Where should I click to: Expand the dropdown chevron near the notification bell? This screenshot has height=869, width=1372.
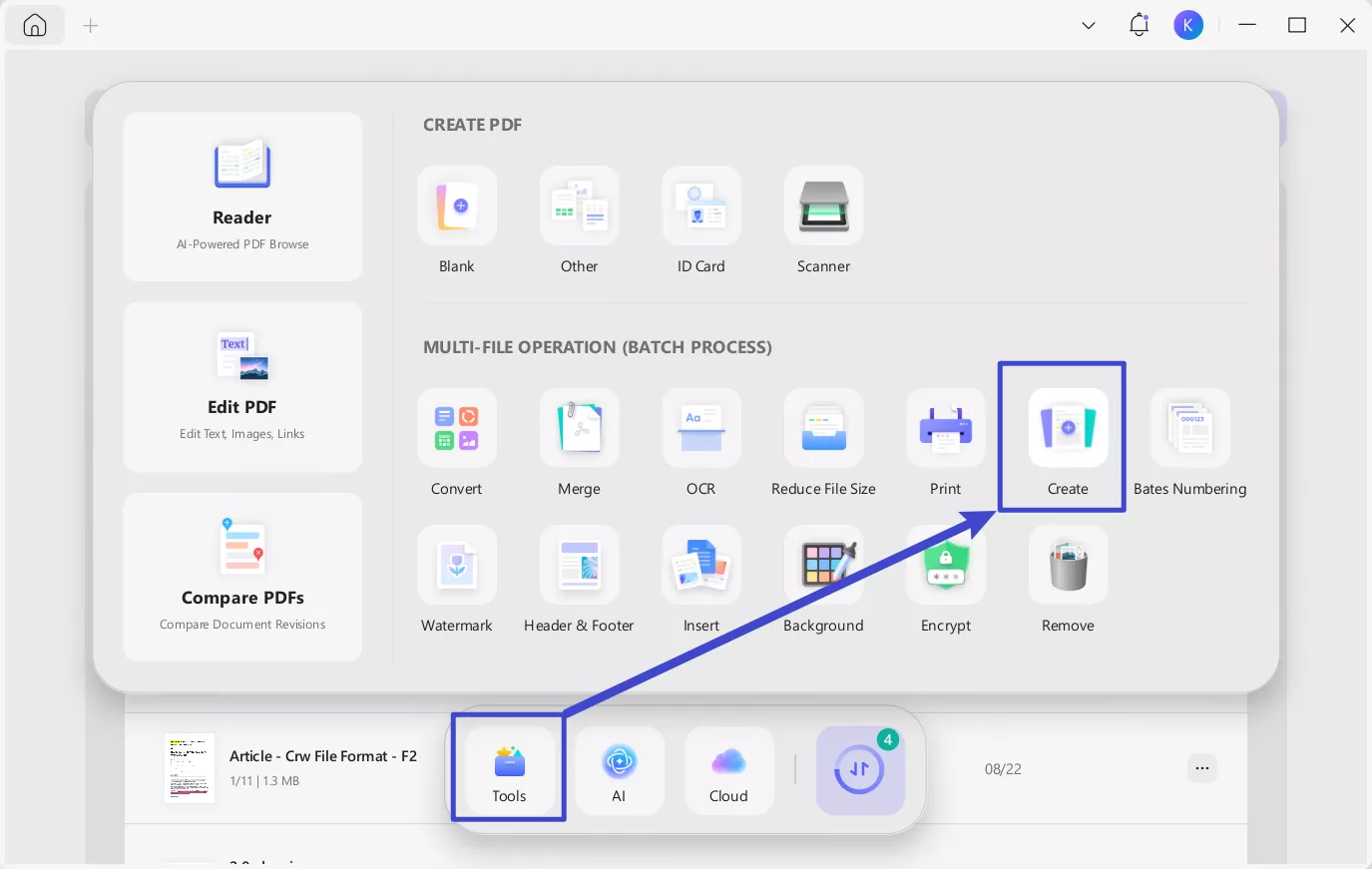point(1089,25)
